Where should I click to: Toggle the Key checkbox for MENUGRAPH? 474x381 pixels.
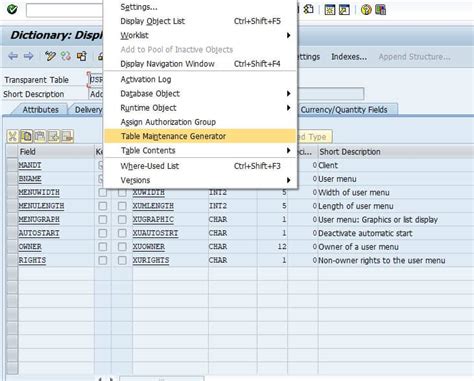pos(103,220)
